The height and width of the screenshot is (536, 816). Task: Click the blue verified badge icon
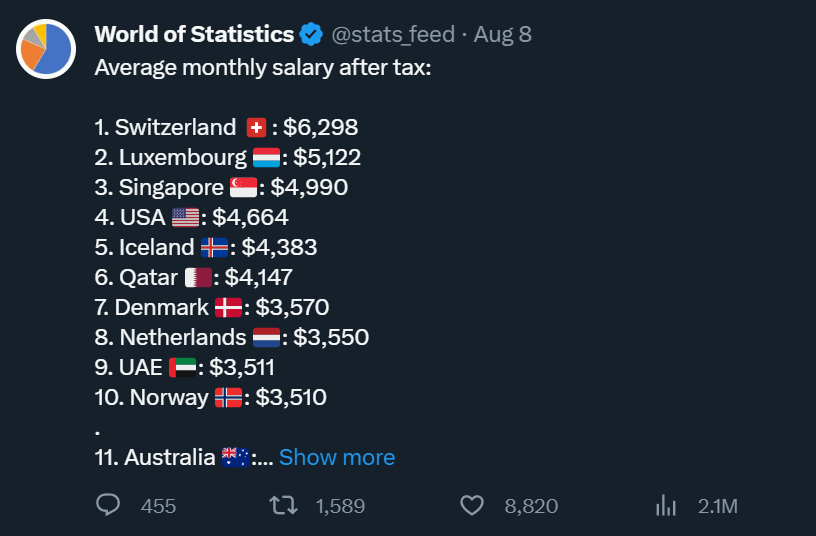[x=311, y=34]
